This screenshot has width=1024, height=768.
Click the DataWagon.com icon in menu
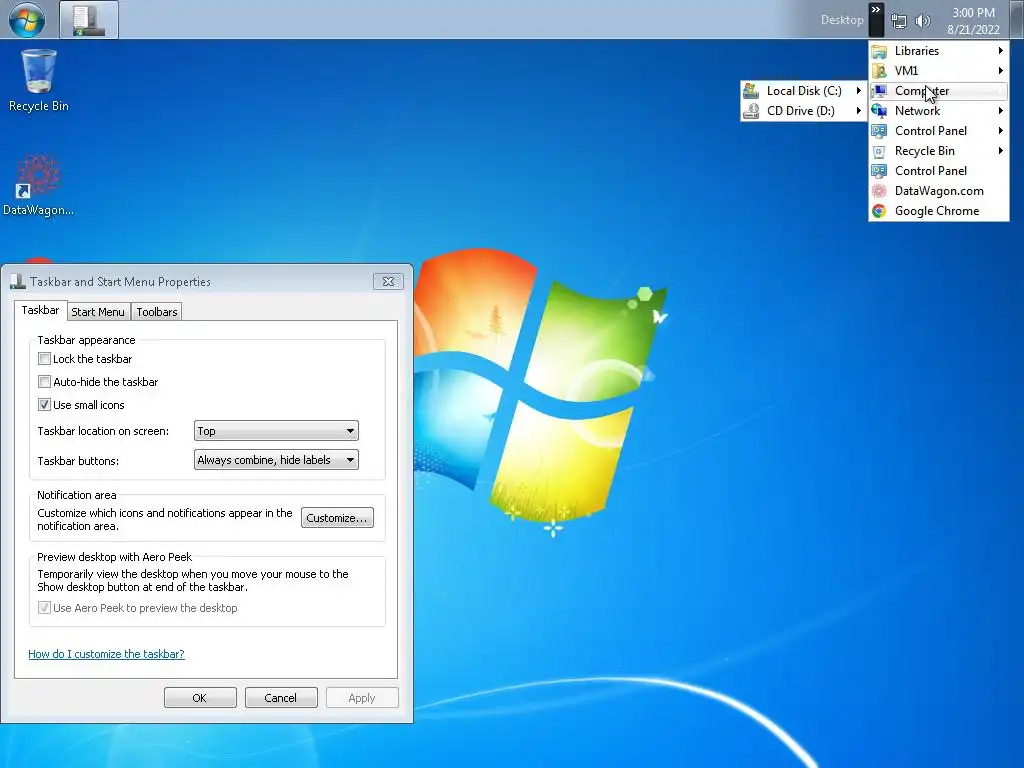(x=880, y=191)
